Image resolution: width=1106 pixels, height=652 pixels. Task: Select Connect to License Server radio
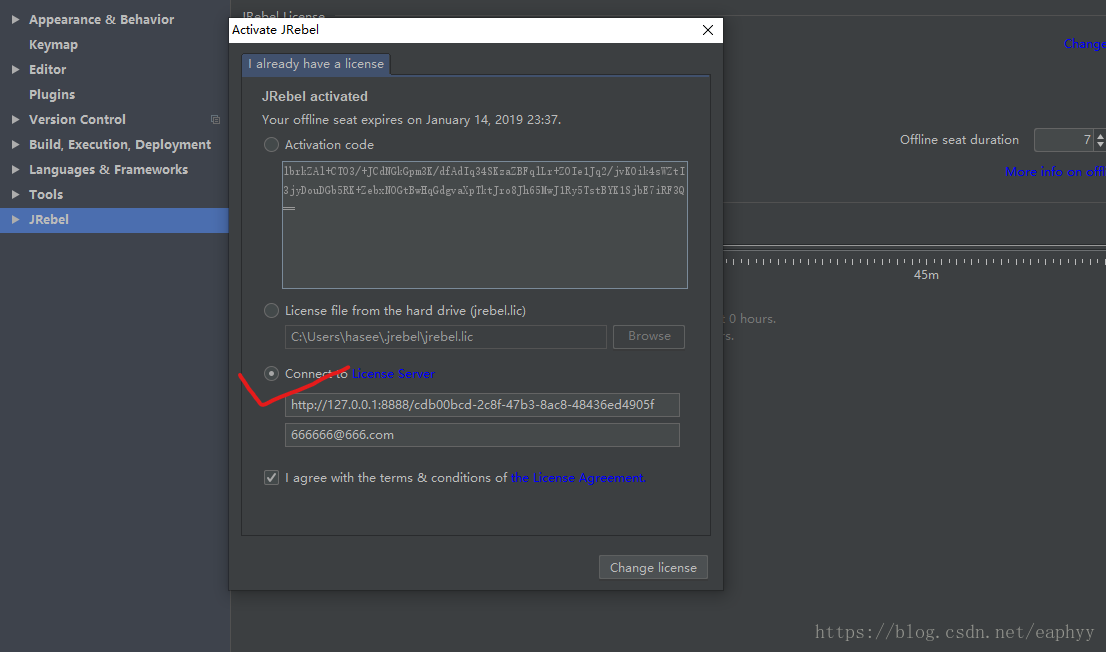(271, 374)
